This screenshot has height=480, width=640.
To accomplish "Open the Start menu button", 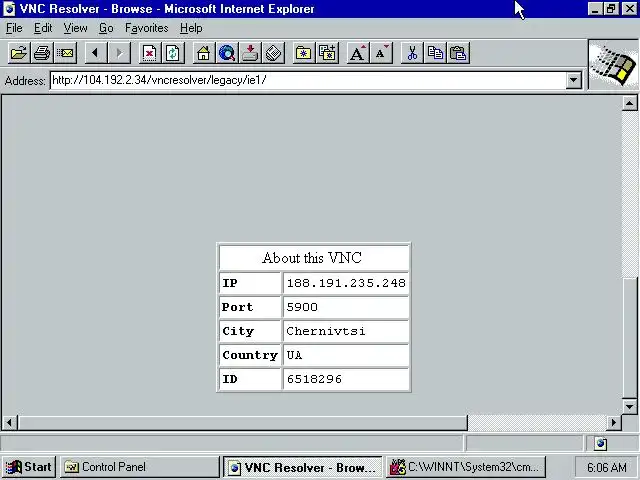I will (x=29, y=467).
